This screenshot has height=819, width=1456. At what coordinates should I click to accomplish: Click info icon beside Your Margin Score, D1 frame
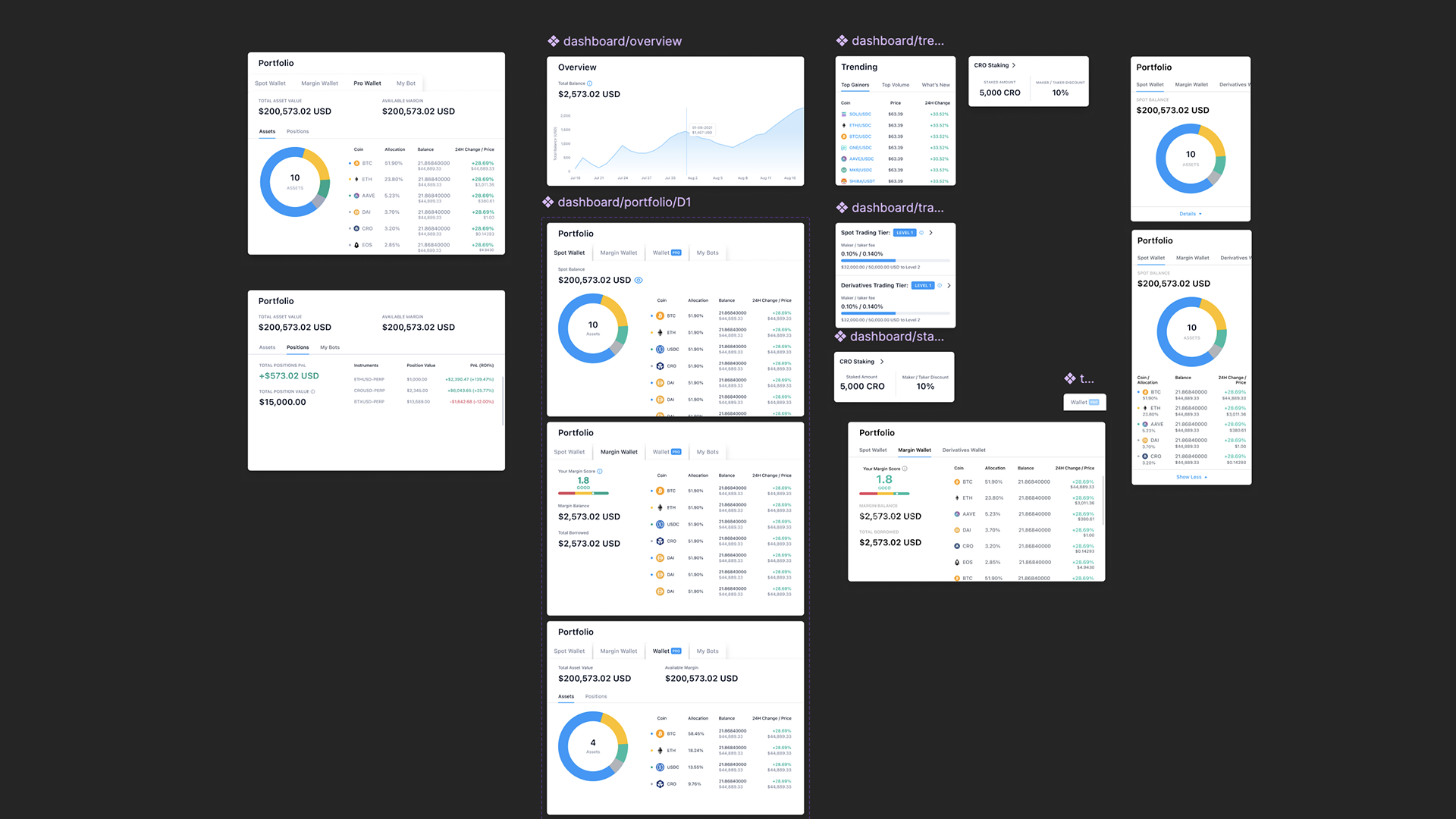click(600, 472)
